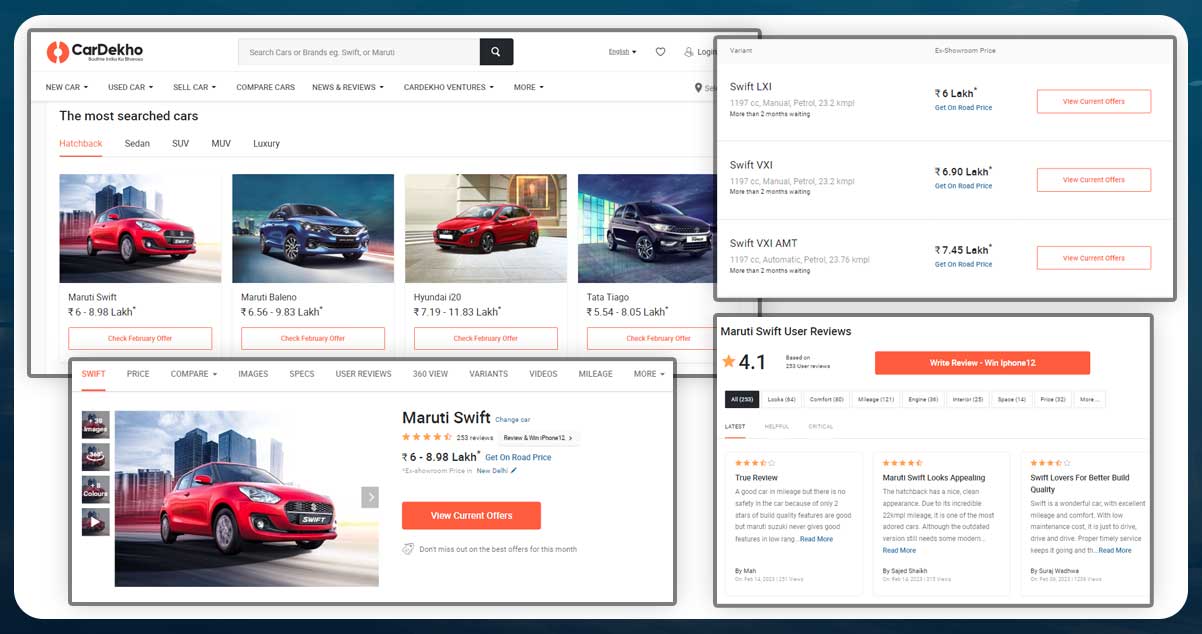Screen dimensions: 1202x634
Task: Switch to PRICE tab on Swift page
Action: pyautogui.click(x=138, y=374)
